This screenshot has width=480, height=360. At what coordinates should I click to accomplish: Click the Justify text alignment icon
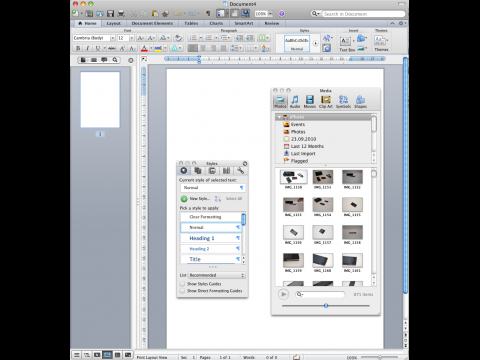coord(223,48)
